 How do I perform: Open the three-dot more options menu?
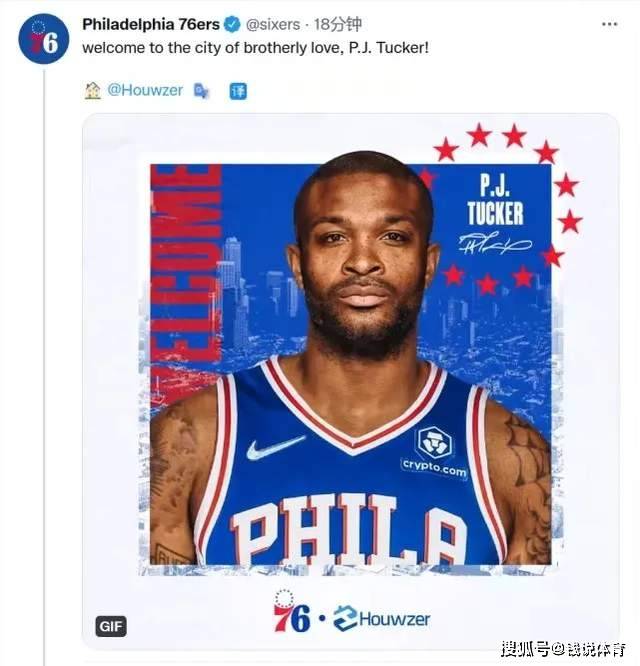[609, 24]
